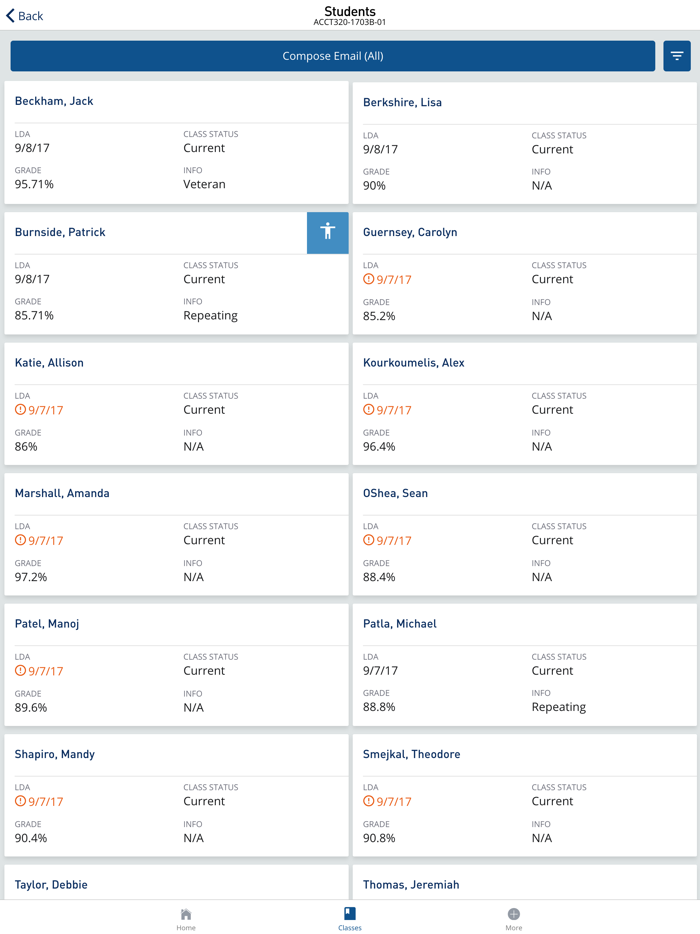This screenshot has height=934, width=700.
Task: Select the Classes tab
Action: coord(350,919)
